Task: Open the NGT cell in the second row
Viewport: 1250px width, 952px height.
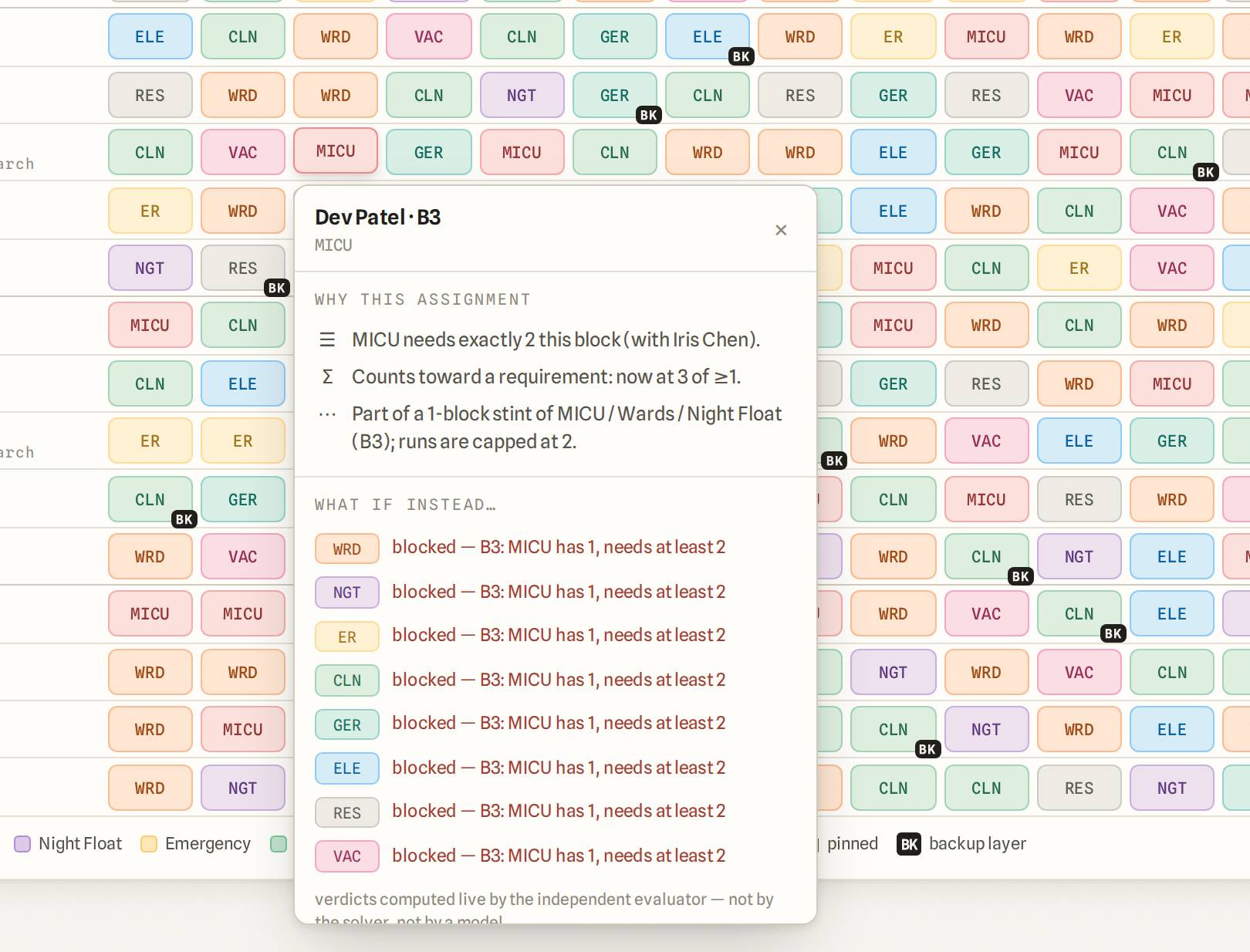Action: coord(522,95)
